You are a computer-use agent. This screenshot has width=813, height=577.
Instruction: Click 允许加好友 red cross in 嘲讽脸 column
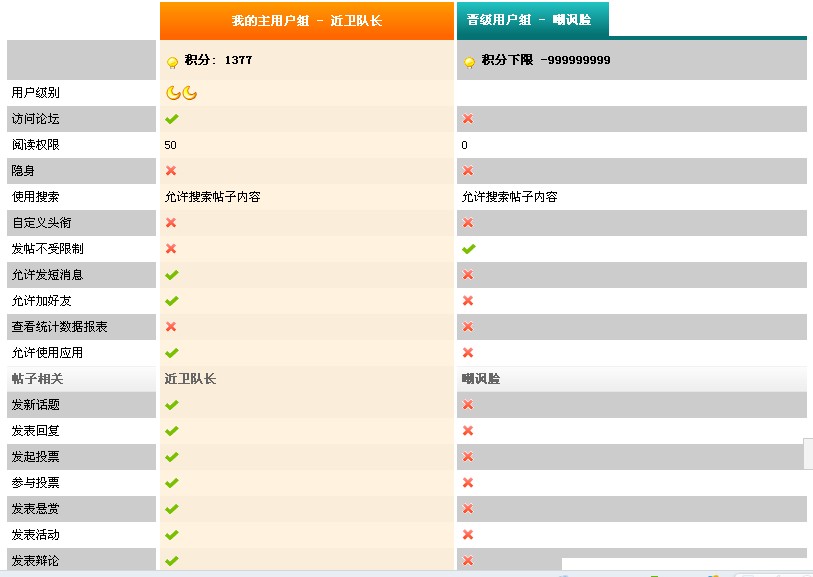(468, 300)
